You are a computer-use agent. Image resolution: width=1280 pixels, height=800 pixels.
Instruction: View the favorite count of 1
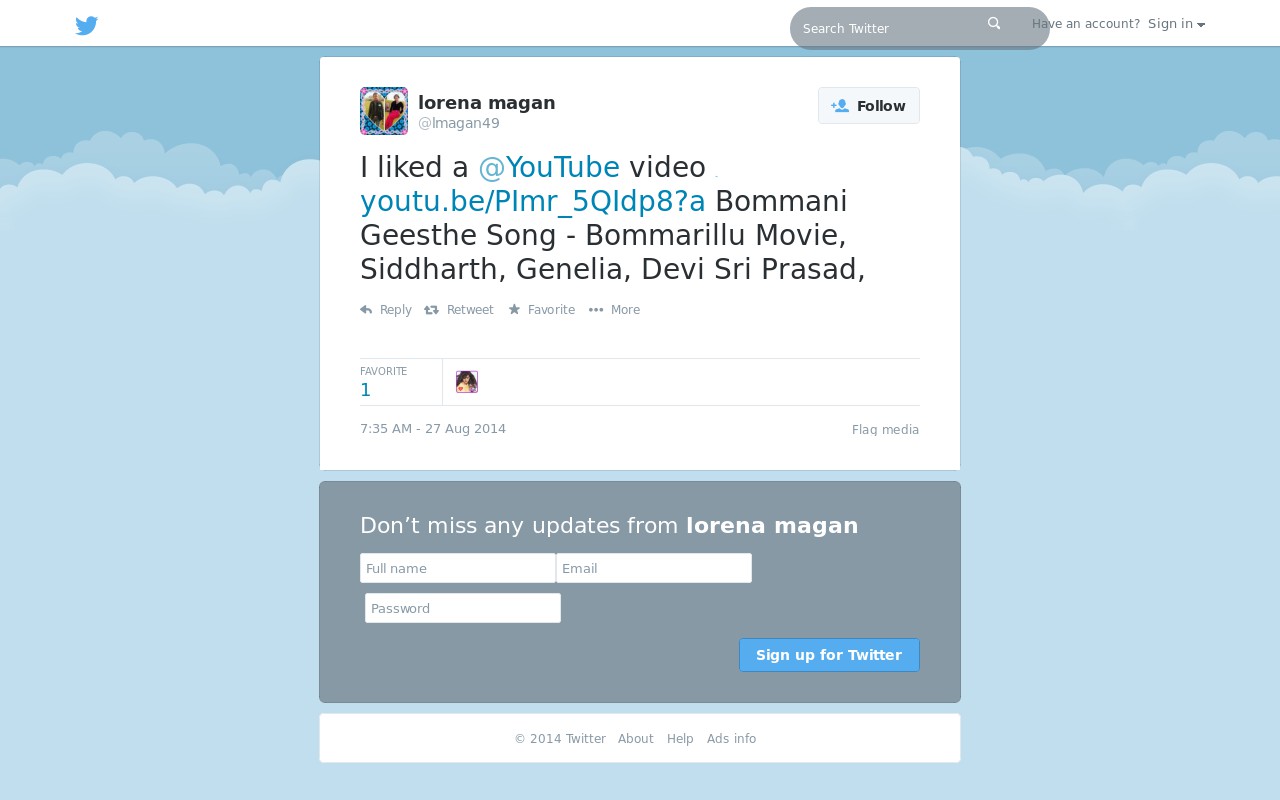point(384,383)
